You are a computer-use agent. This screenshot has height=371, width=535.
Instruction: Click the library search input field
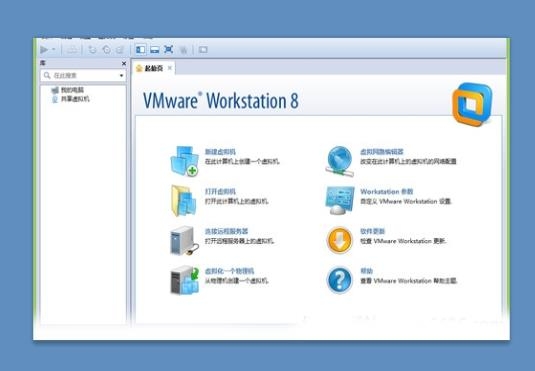click(x=84, y=75)
